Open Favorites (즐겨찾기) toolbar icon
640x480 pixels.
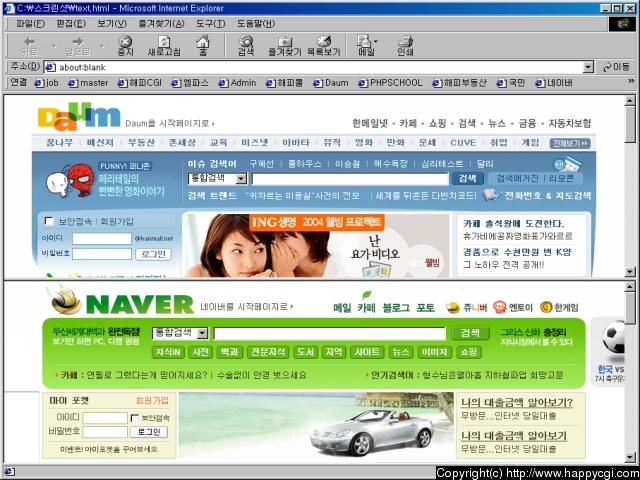click(284, 45)
